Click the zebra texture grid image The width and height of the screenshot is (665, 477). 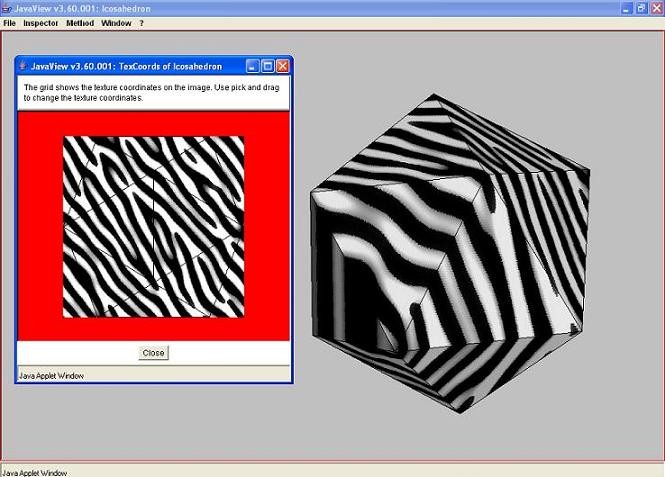coord(153,227)
